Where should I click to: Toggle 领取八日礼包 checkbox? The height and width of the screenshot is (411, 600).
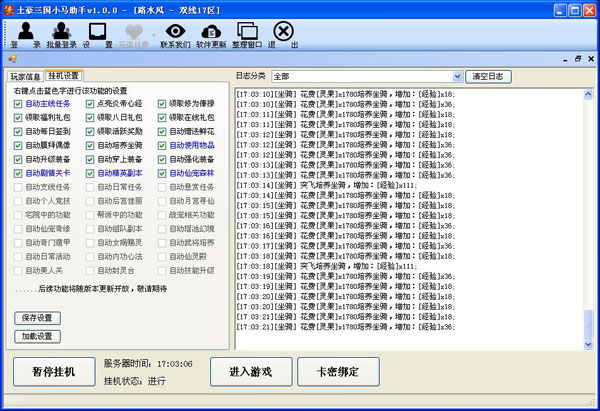[x=90, y=117]
